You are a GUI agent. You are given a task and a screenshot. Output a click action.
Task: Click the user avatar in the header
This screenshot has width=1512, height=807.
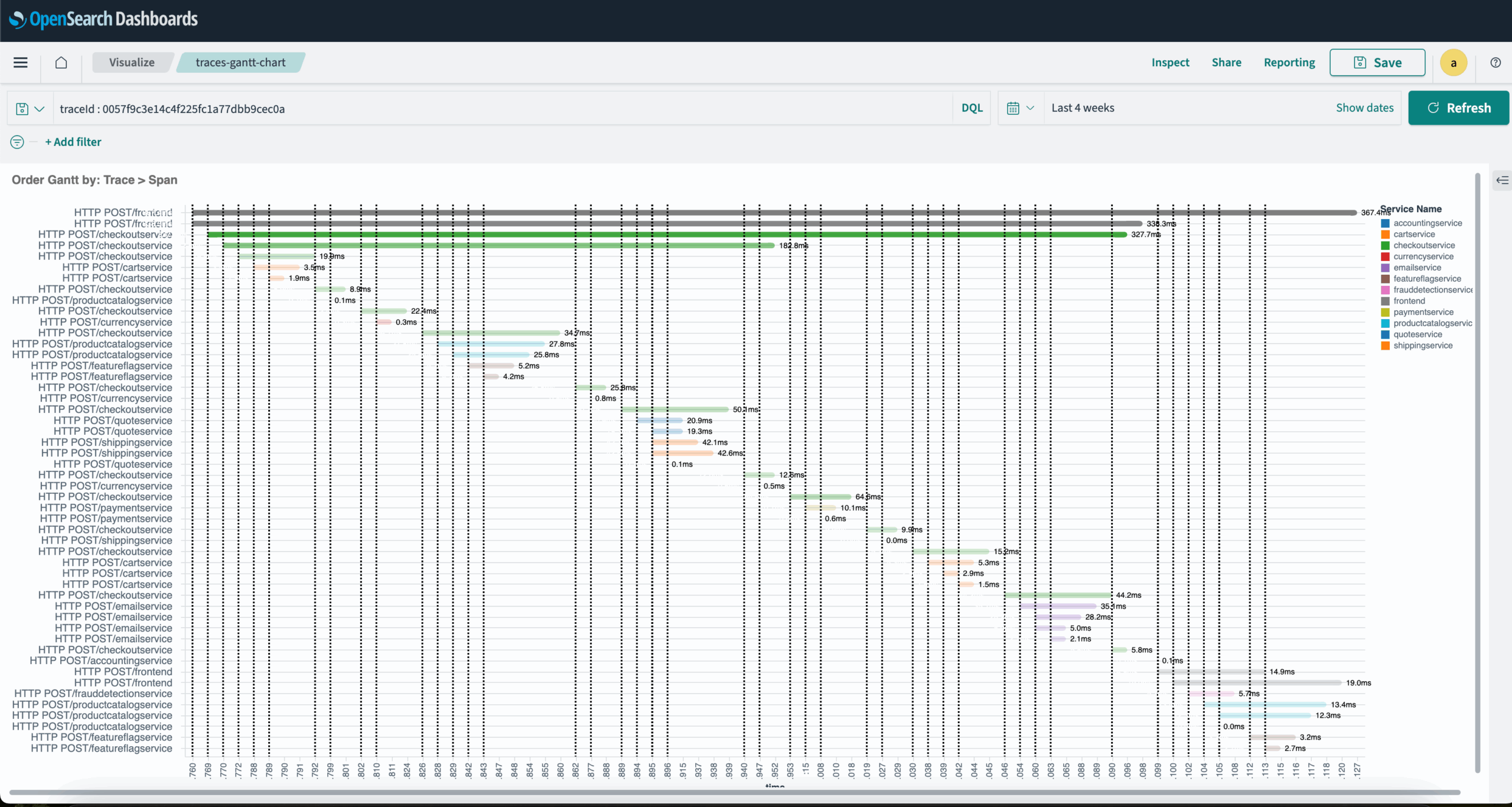click(1454, 62)
